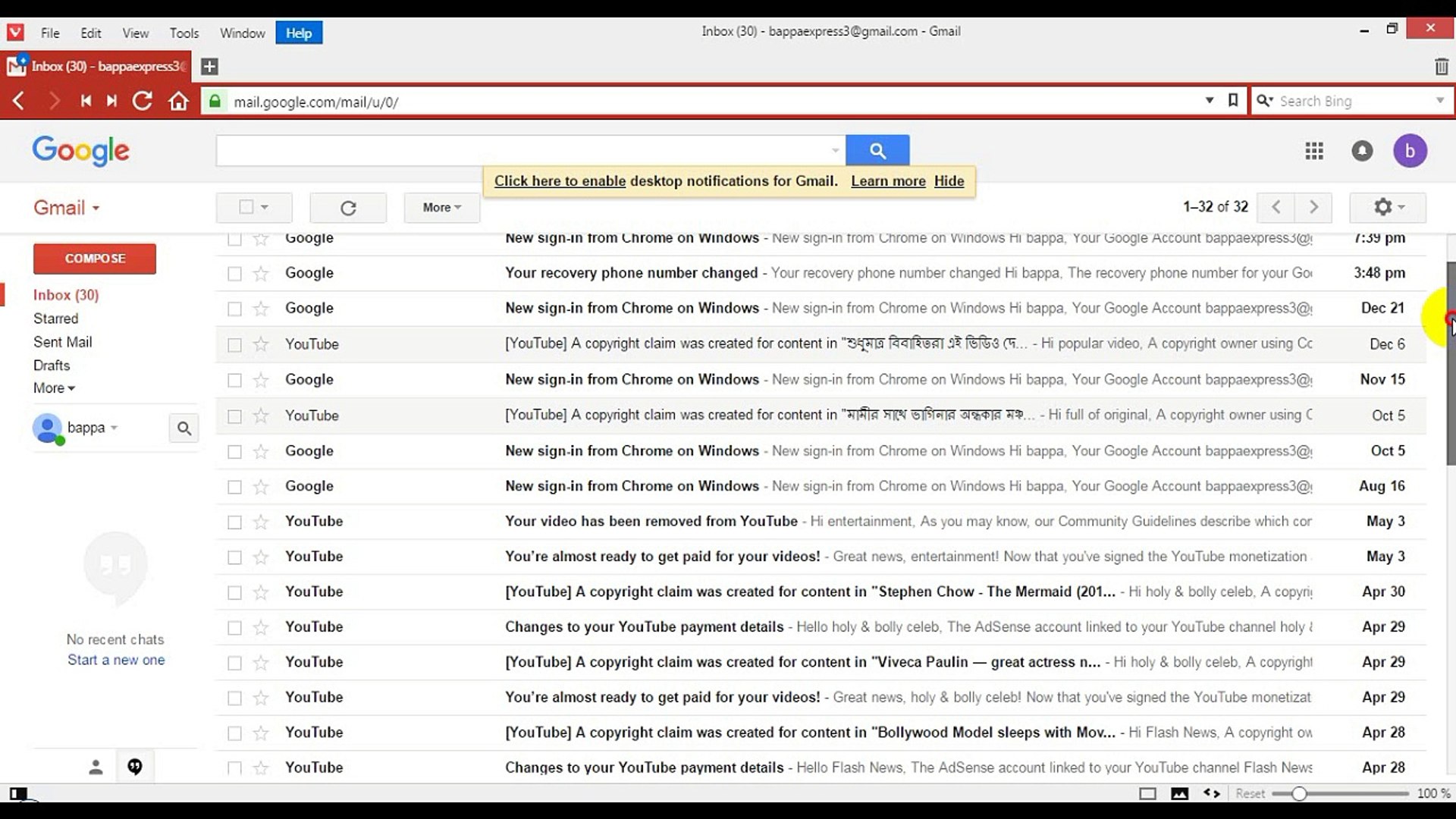Screen dimensions: 1456x819
Task: Refresh the inbox list
Action: (x=348, y=207)
